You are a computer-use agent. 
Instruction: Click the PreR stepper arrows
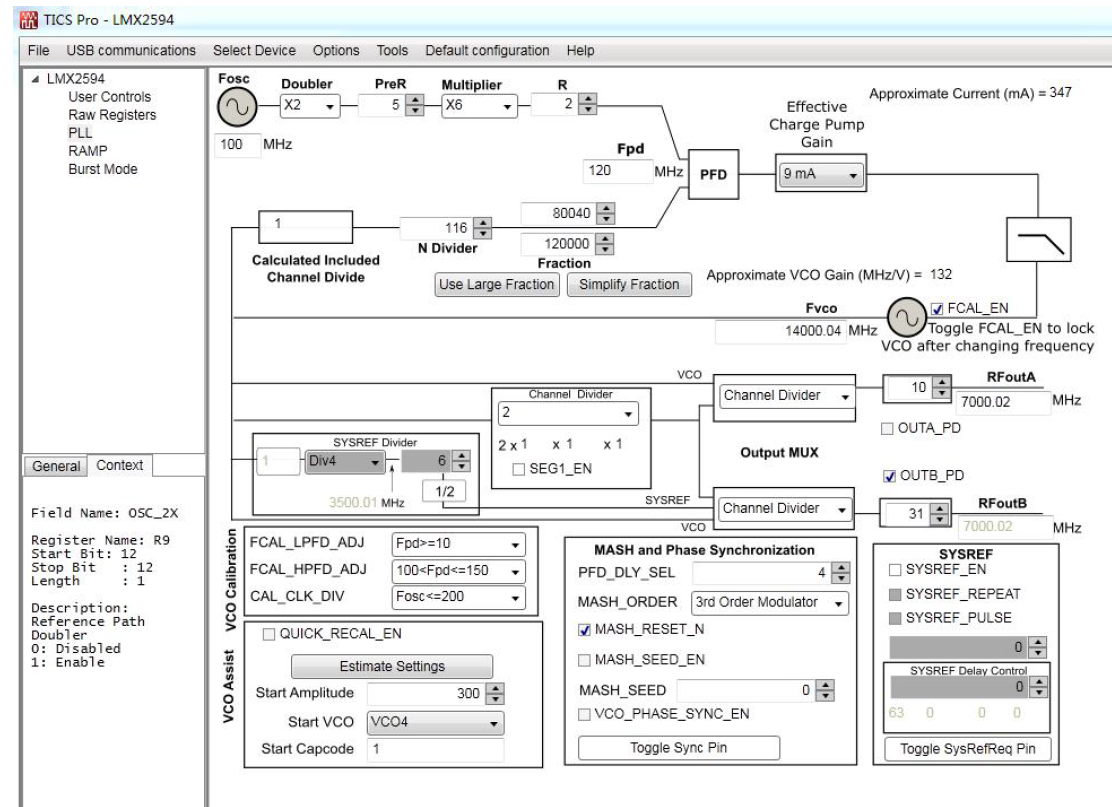[x=415, y=105]
